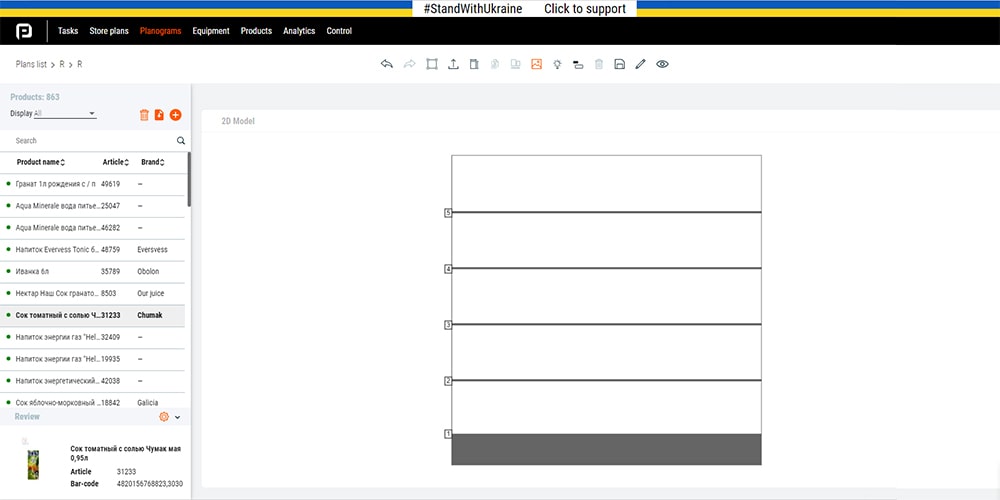The image size is (1000, 500).
Task: Go to Store plans menu
Action: 109,31
